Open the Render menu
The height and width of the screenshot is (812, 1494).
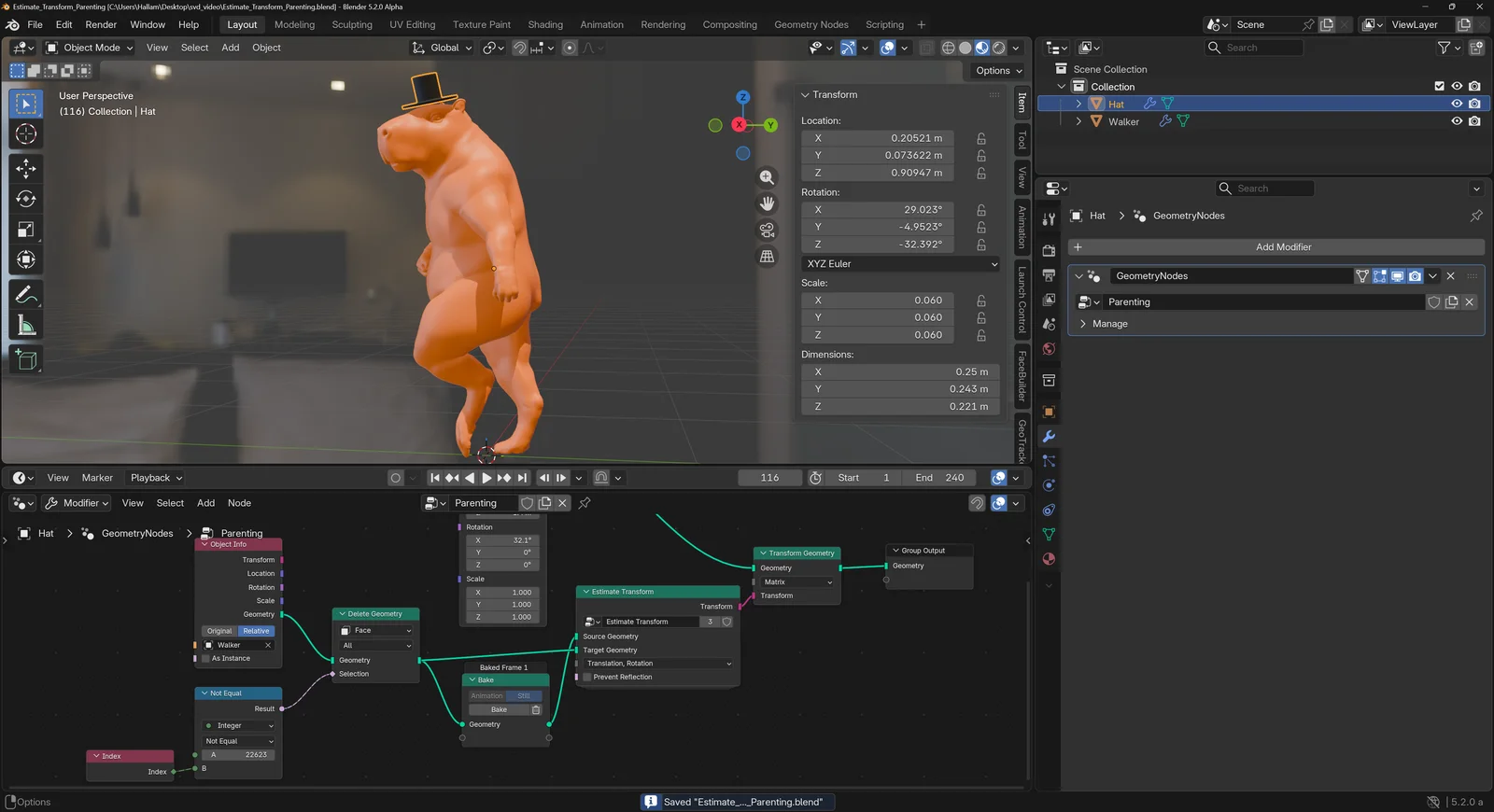(x=101, y=24)
